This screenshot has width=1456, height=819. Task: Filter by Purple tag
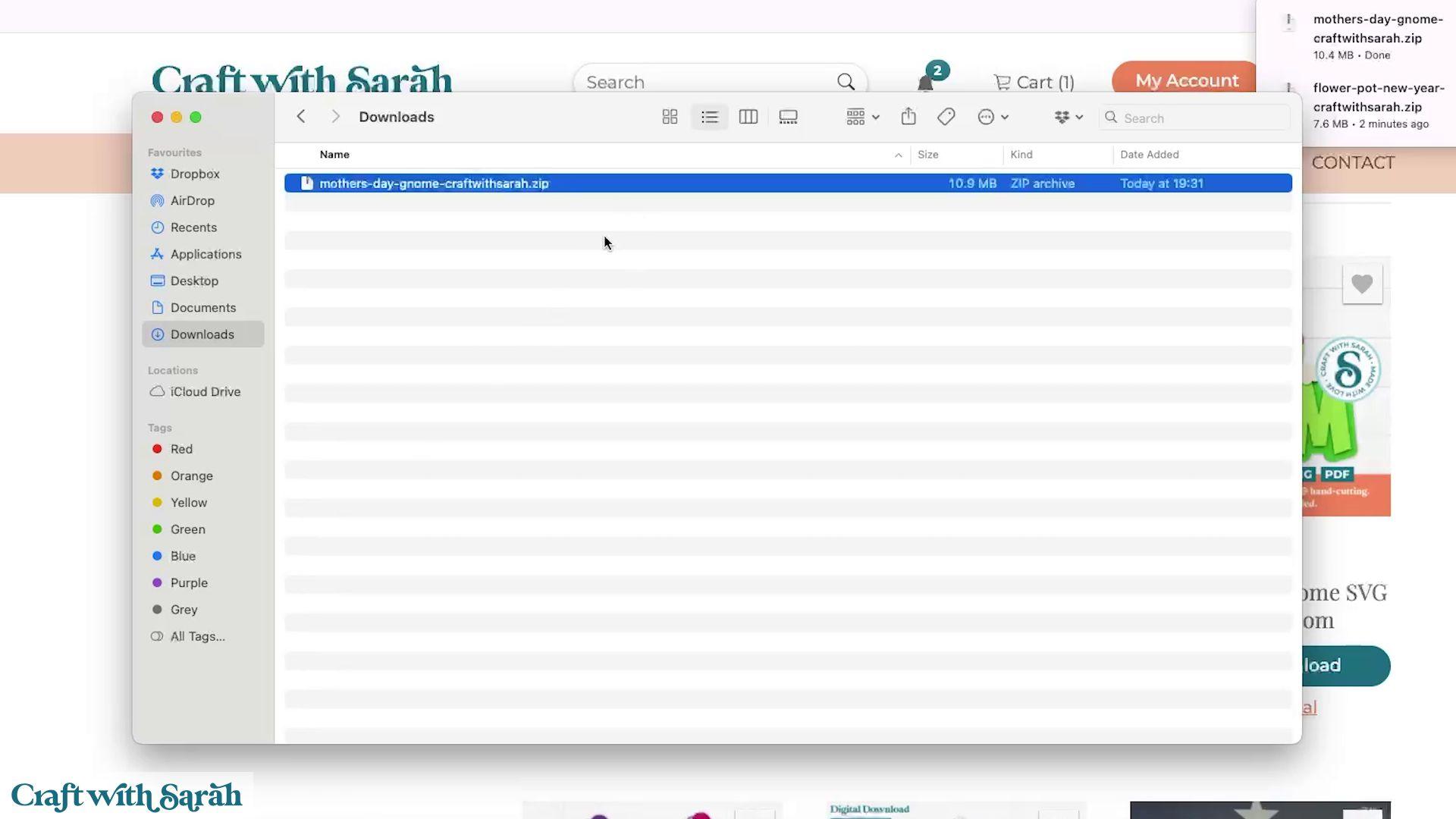pyautogui.click(x=202, y=583)
